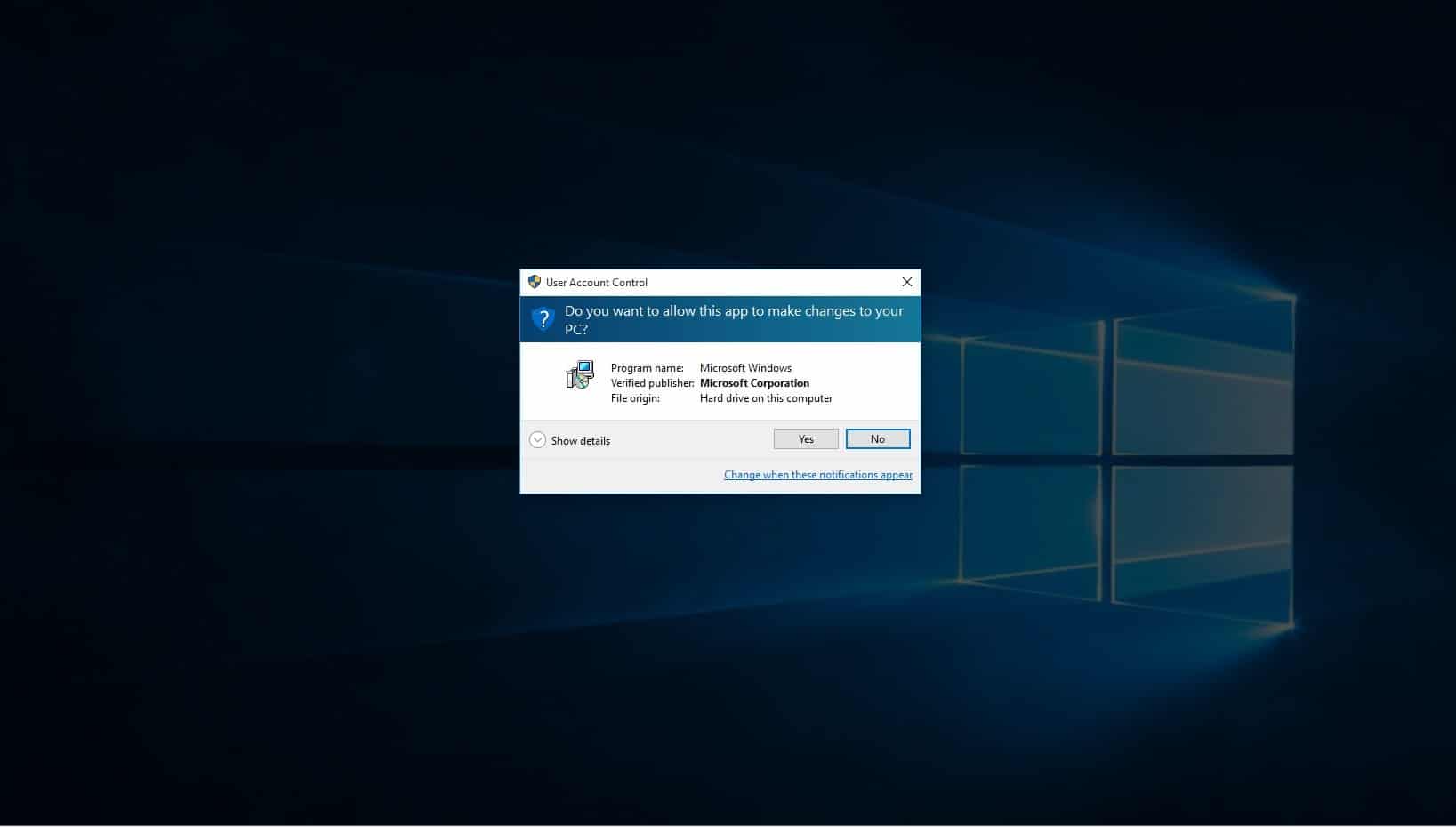Click 'Hard drive on this computer' text

click(x=766, y=398)
